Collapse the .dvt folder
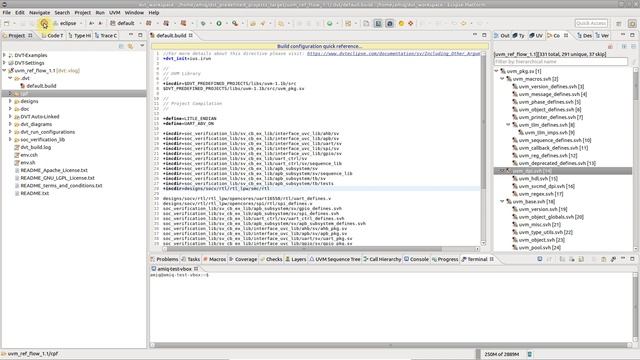The height and width of the screenshot is (360, 640). (10, 78)
